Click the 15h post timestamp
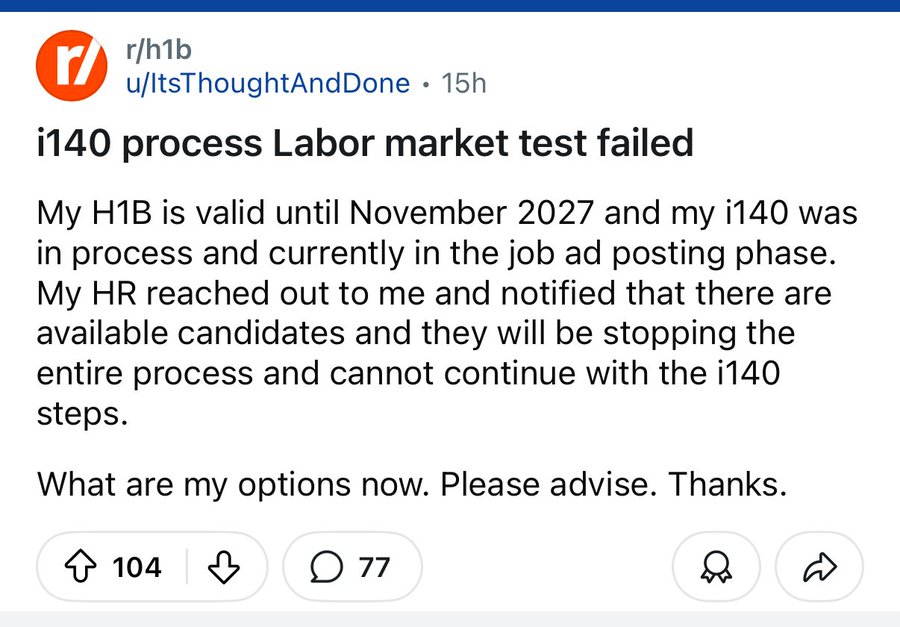The width and height of the screenshot is (900, 627). click(x=463, y=83)
